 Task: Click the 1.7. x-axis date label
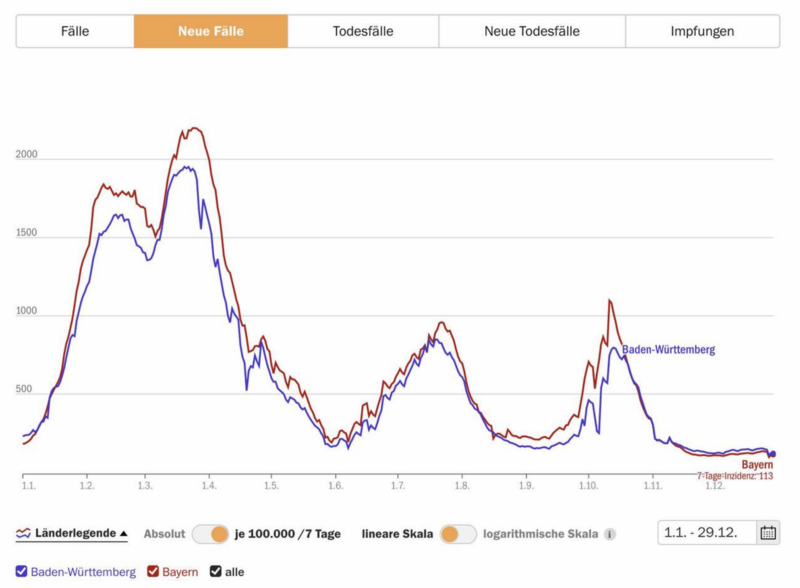coord(398,485)
